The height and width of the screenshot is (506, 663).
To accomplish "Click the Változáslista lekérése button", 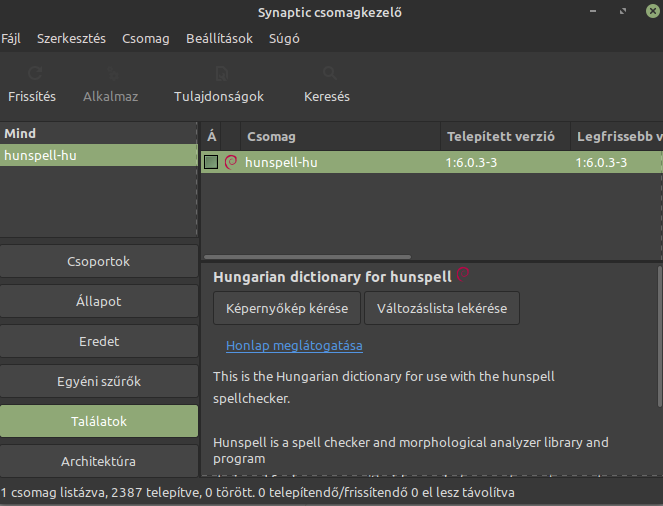I will (x=442, y=308).
